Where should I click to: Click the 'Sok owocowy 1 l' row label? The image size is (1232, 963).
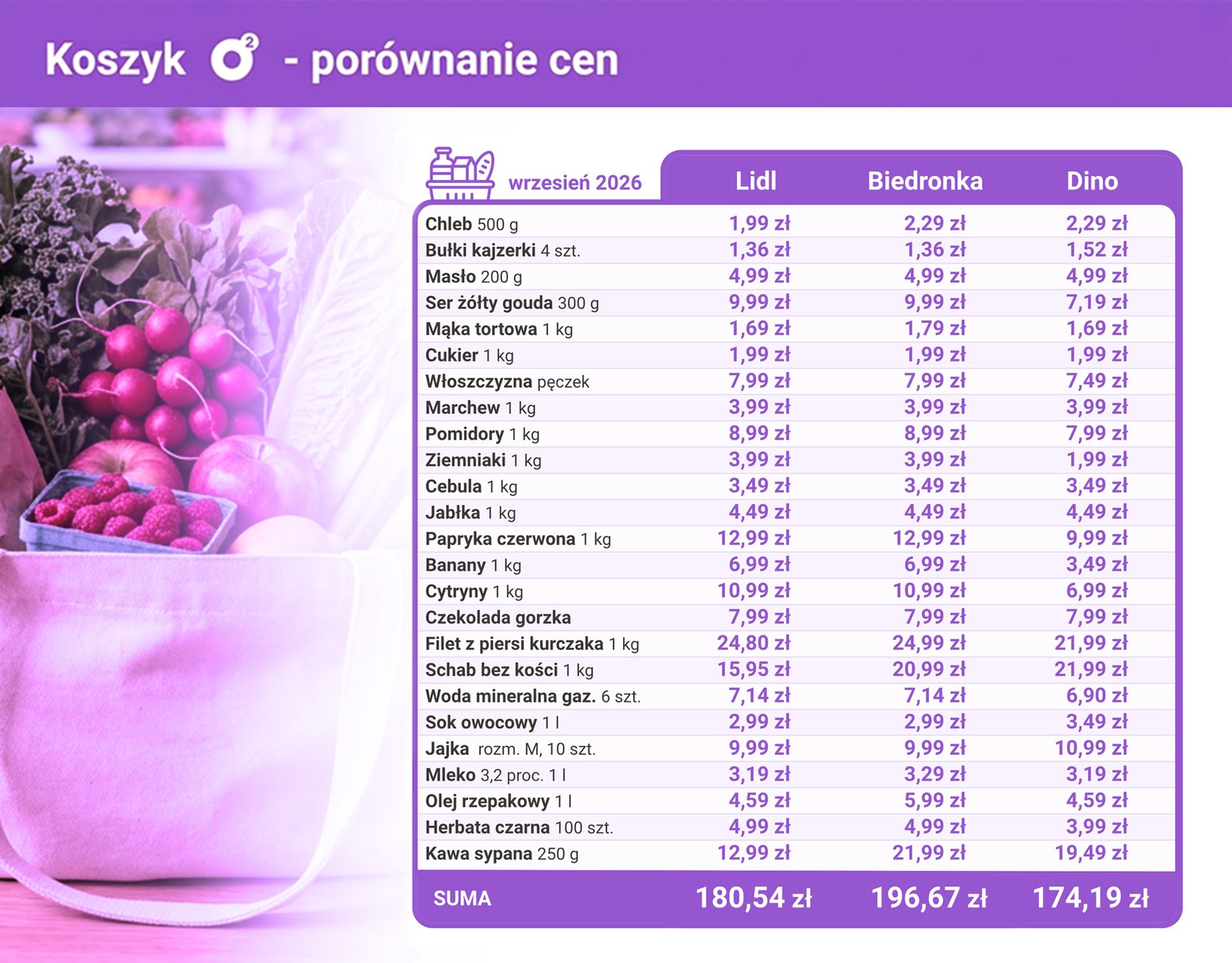(x=492, y=722)
